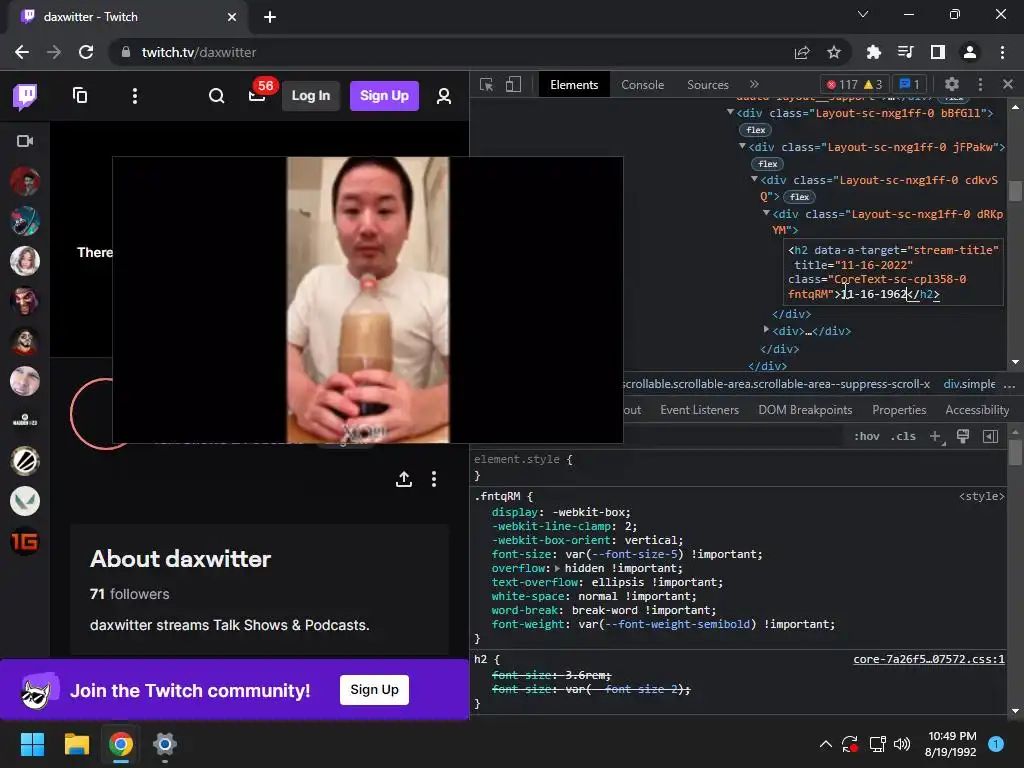The height and width of the screenshot is (768, 1024).
Task: Toggle Chrome side panel icon
Action: point(937,52)
